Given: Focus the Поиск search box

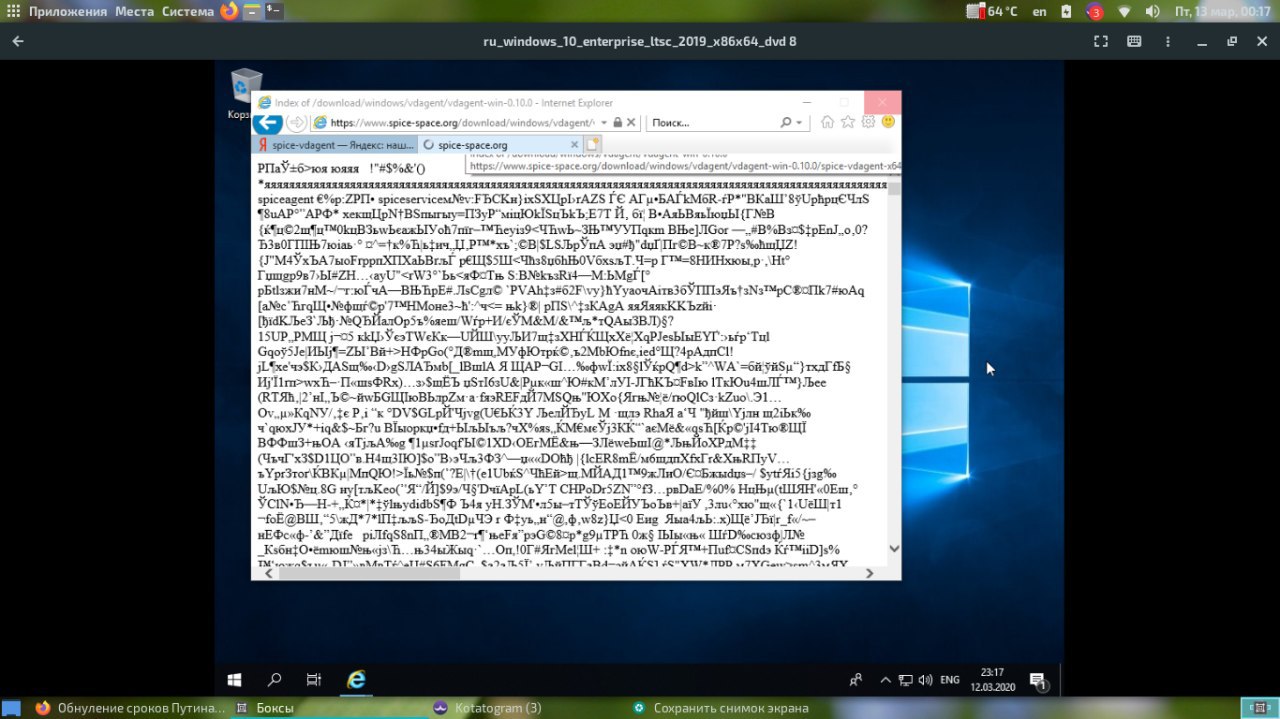Looking at the screenshot, I should [714, 122].
